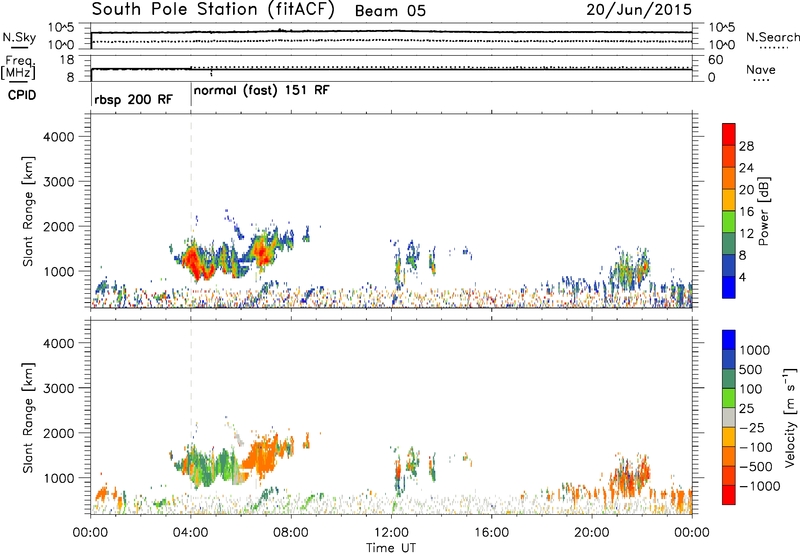Click 4000 tick label on power panel
Image resolution: width=800 pixels, height=554 pixels.
[x=58, y=137]
